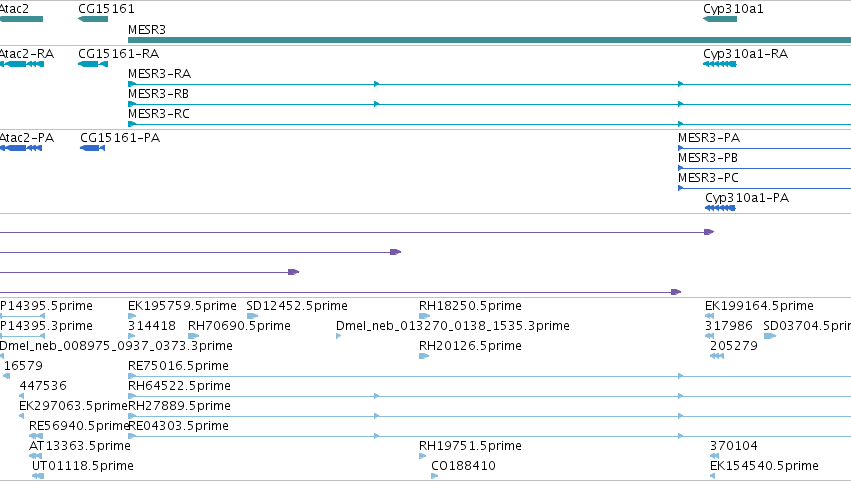The image size is (851, 481).
Task: Select the Cyp310a1 gene arrow glyph
Action: pos(720,19)
